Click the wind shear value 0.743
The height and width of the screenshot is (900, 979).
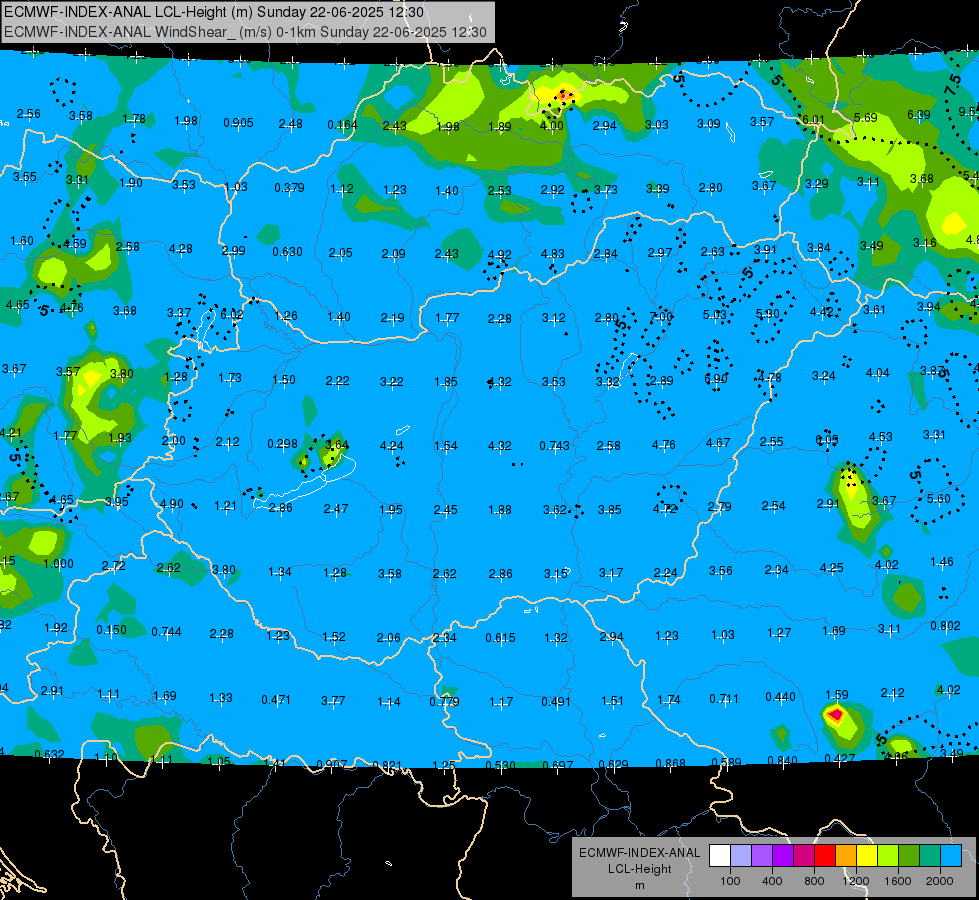tap(554, 445)
